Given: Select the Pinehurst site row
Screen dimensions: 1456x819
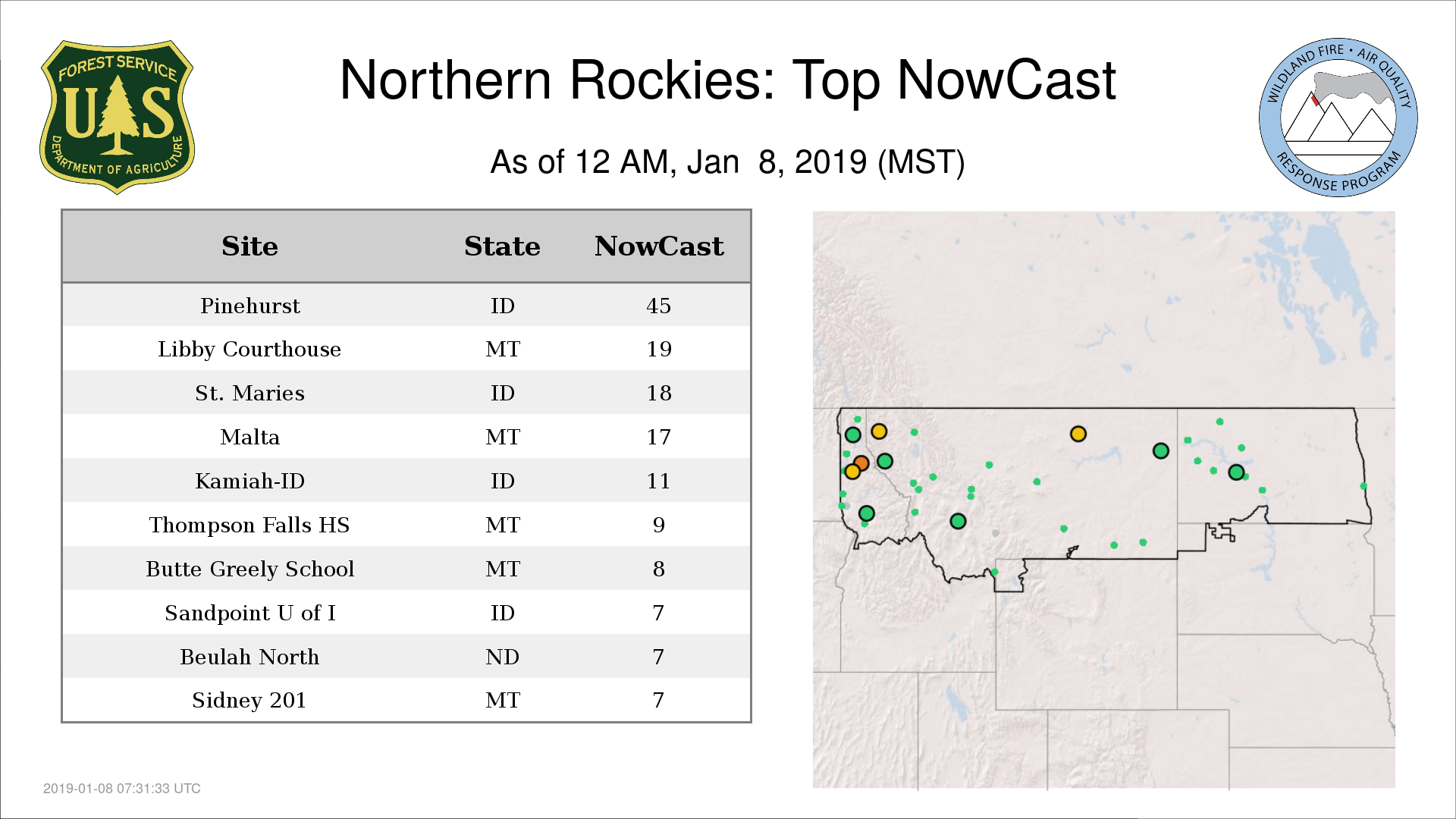Looking at the screenshot, I should click(x=249, y=306).
